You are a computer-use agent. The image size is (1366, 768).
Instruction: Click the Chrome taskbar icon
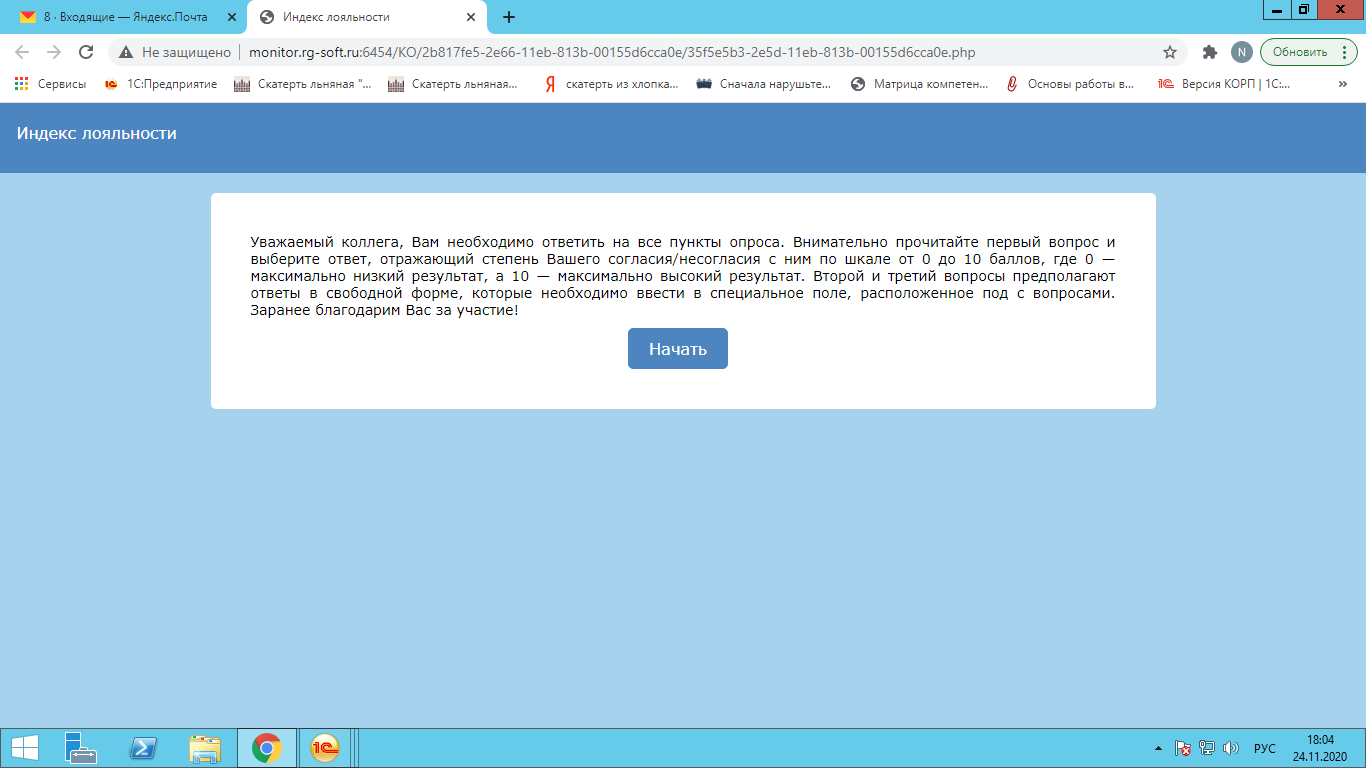click(x=266, y=748)
